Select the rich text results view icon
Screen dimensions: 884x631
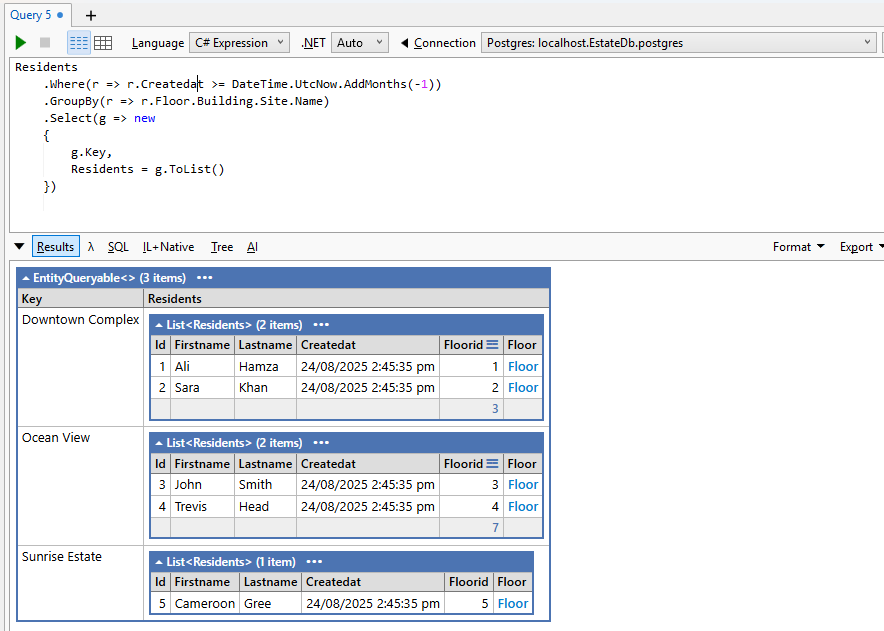point(78,42)
